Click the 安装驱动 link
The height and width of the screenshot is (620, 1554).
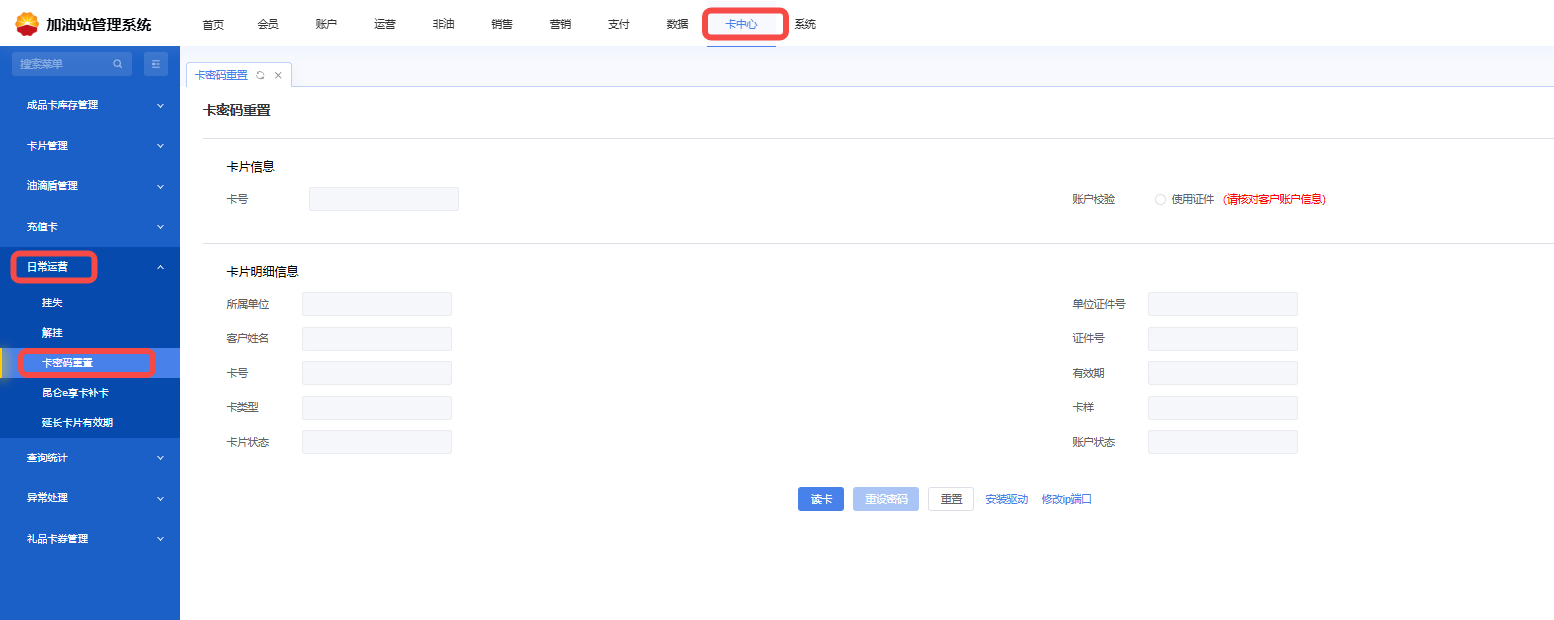coord(1006,499)
